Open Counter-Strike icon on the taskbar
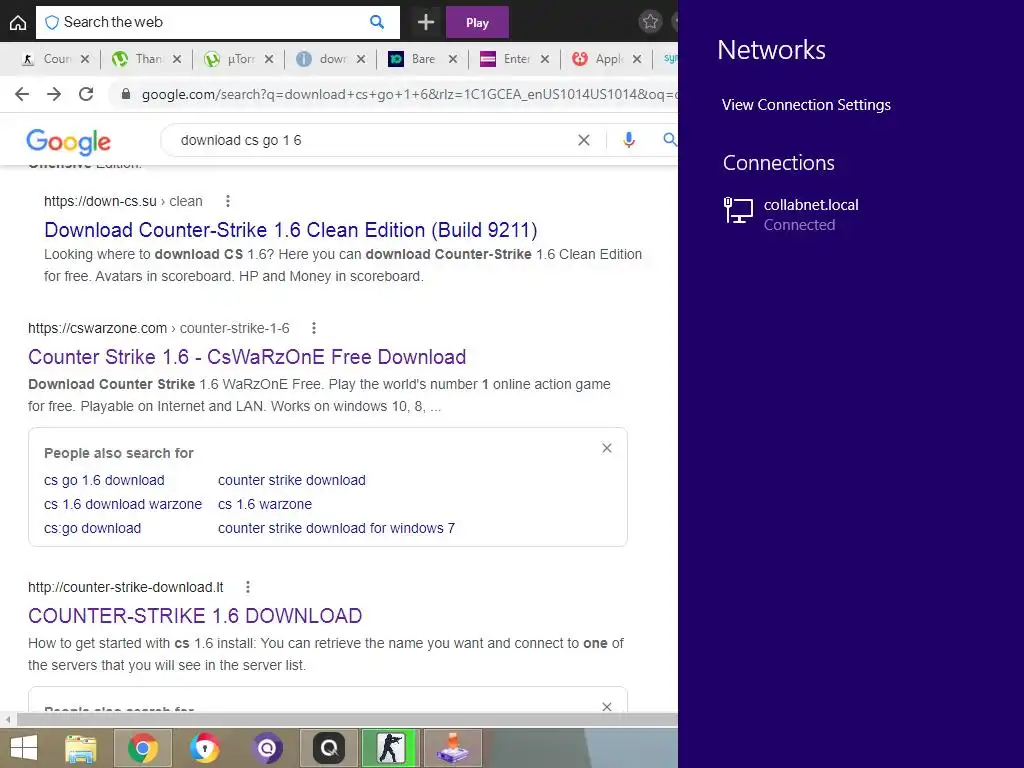Image resolution: width=1024 pixels, height=768 pixels. [390, 748]
